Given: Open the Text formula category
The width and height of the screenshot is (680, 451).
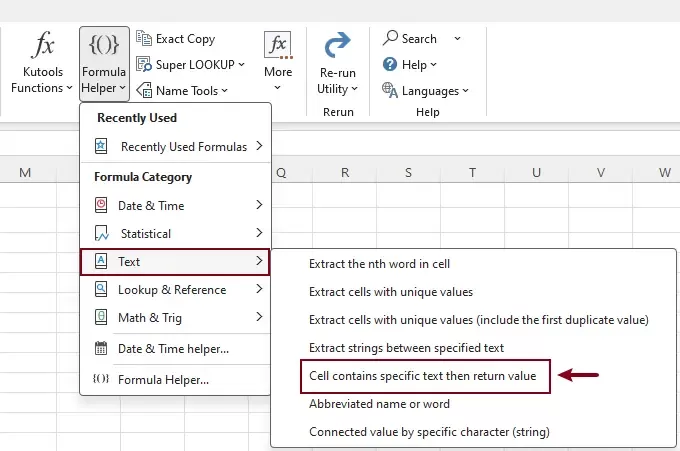Looking at the screenshot, I should click(175, 261).
